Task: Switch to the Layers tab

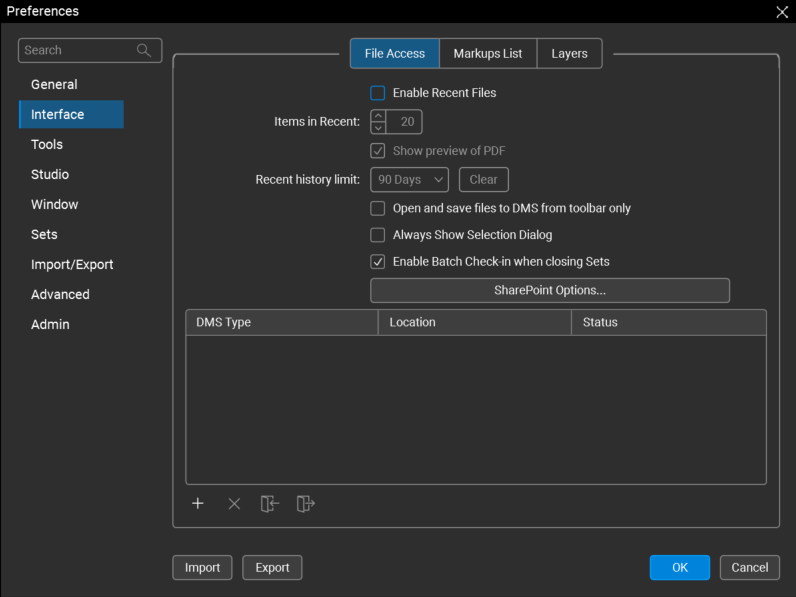Action: tap(570, 53)
